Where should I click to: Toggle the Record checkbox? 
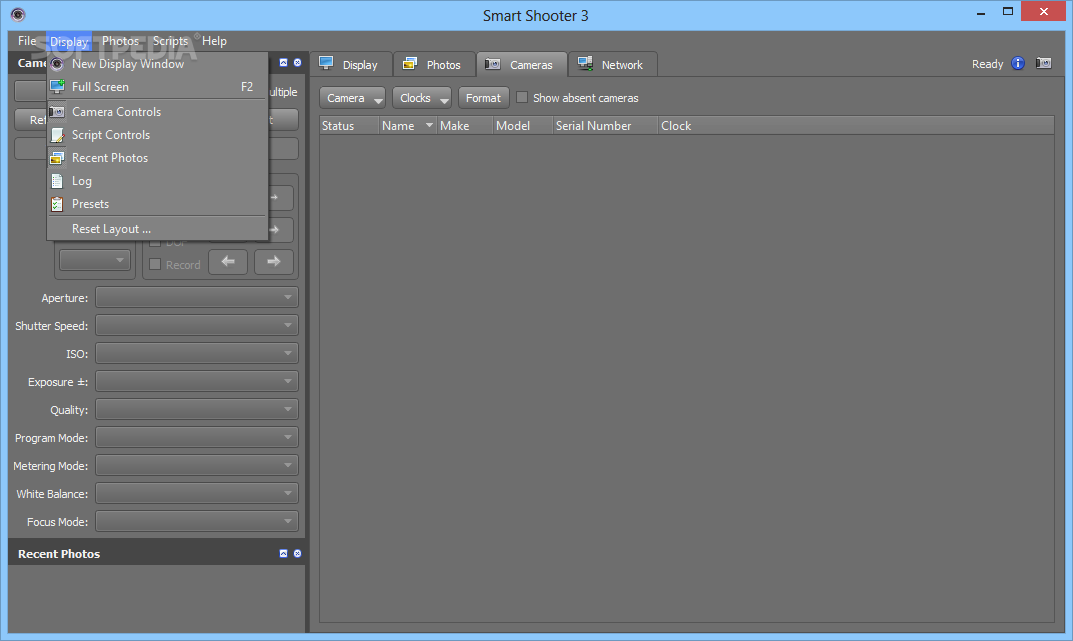click(155, 264)
